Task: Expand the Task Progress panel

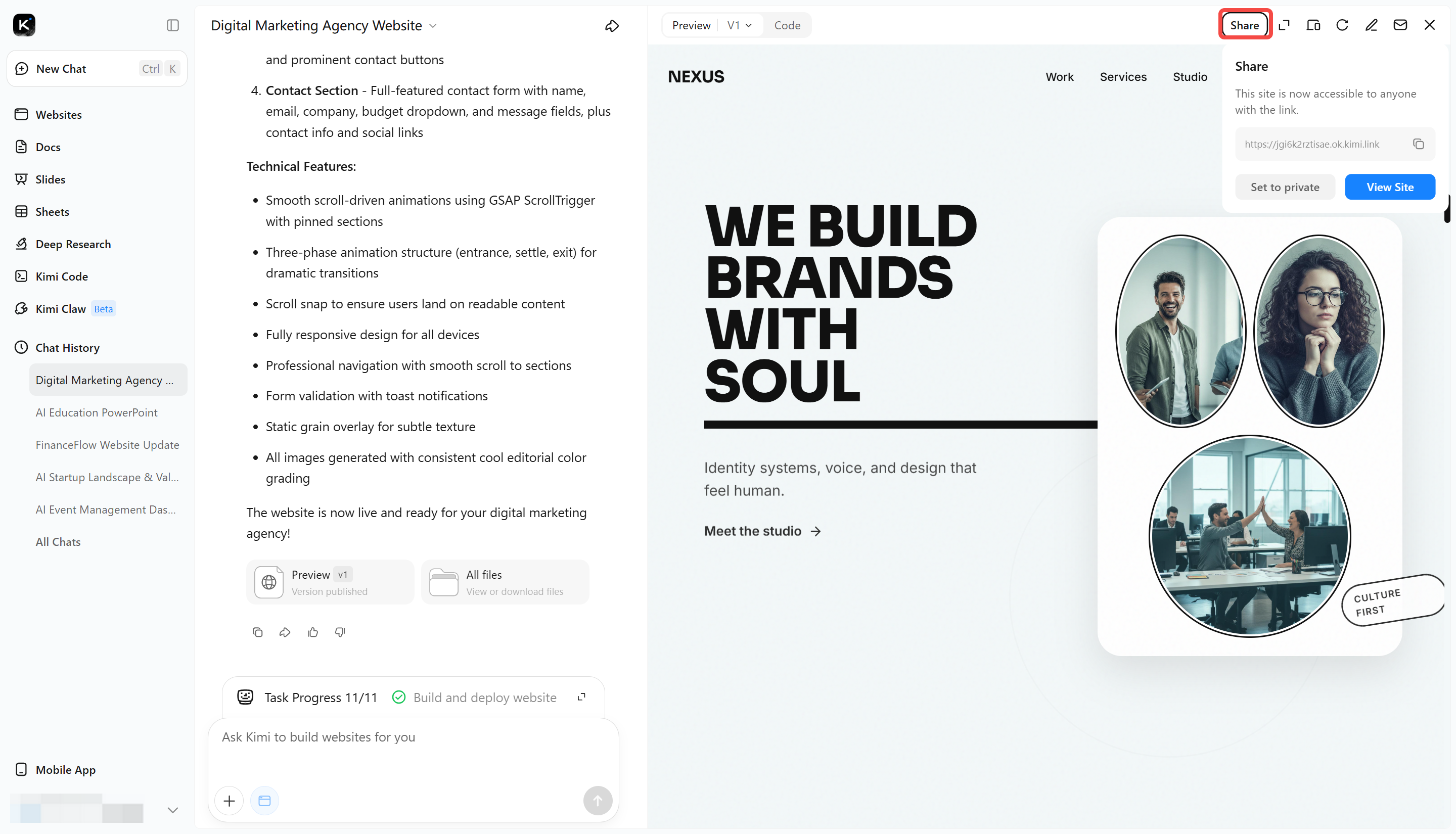Action: 581,697
